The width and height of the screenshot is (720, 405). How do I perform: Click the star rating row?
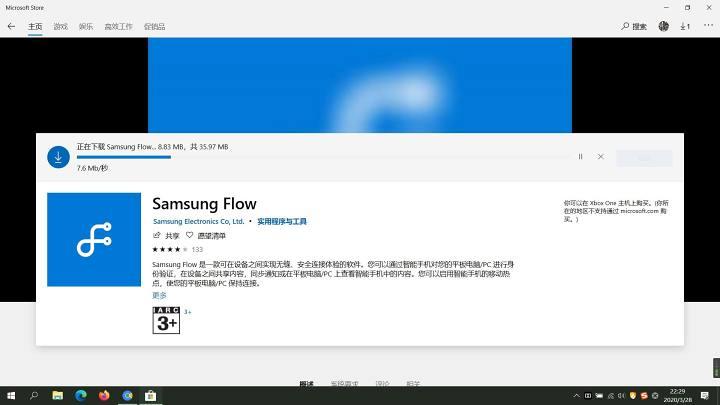pyautogui.click(x=177, y=249)
